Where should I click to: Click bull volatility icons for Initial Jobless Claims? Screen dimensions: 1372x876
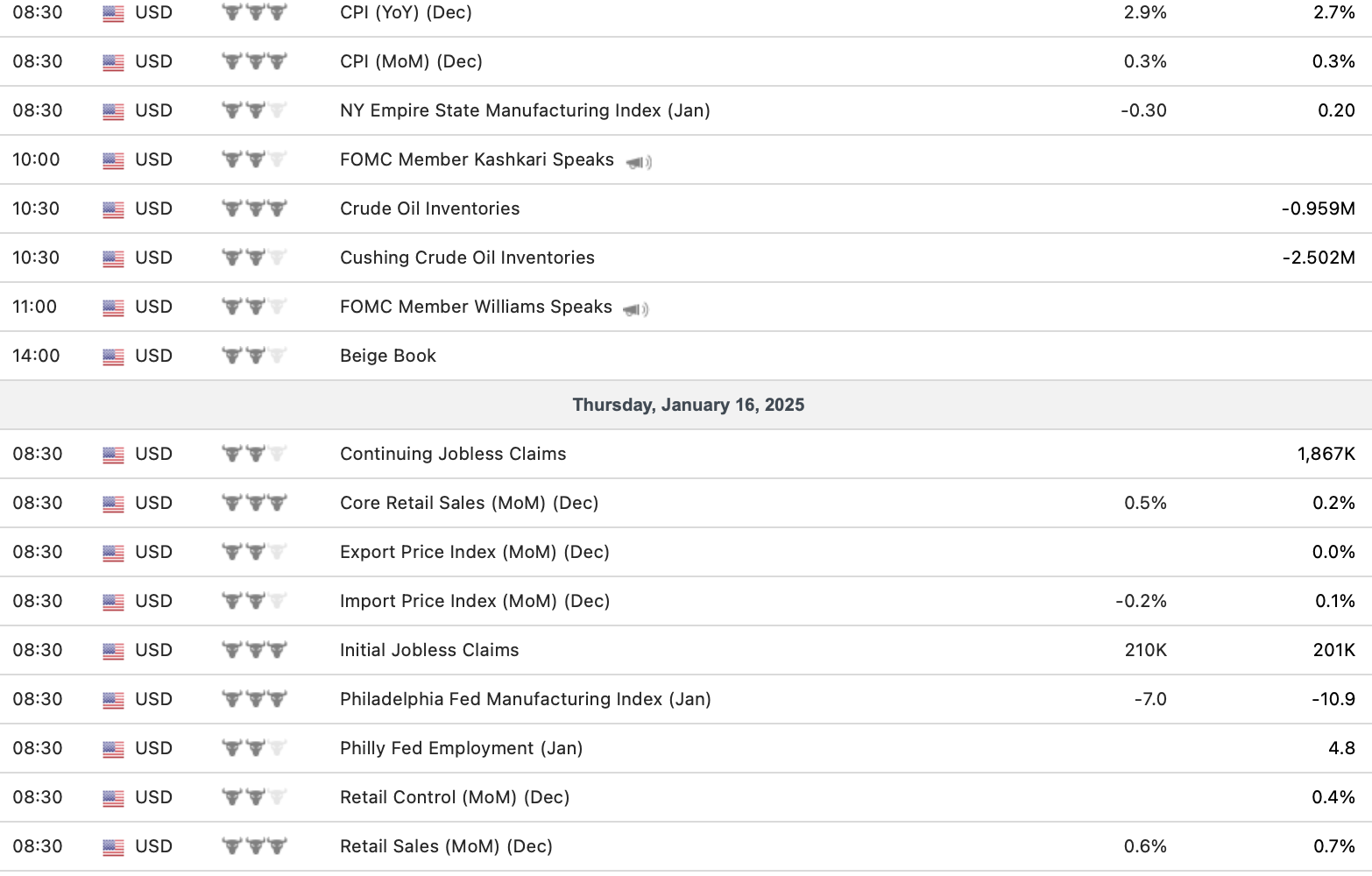point(254,650)
